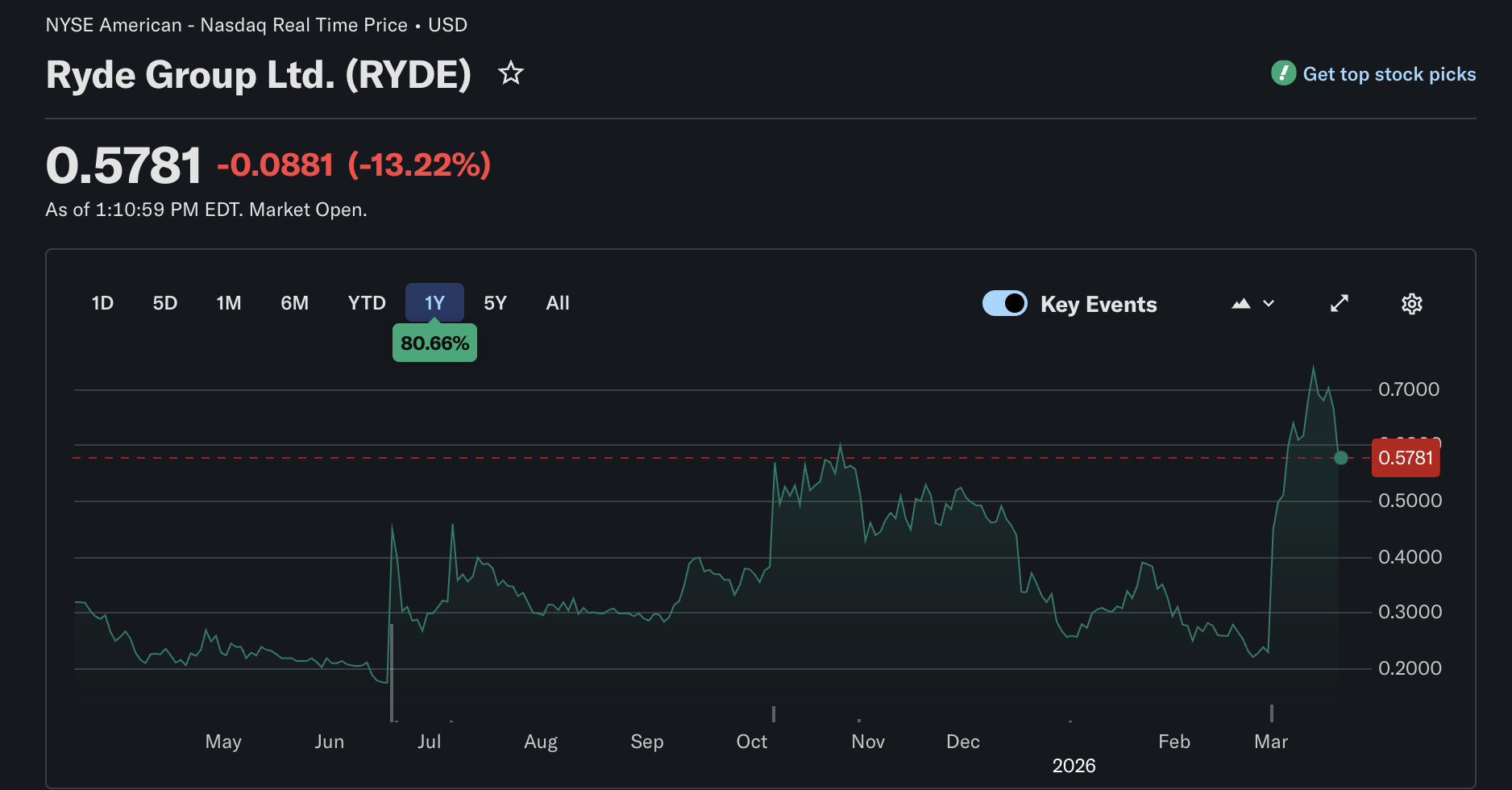This screenshot has width=1512, height=790.
Task: Select the mountain chart type icon
Action: tap(1240, 303)
